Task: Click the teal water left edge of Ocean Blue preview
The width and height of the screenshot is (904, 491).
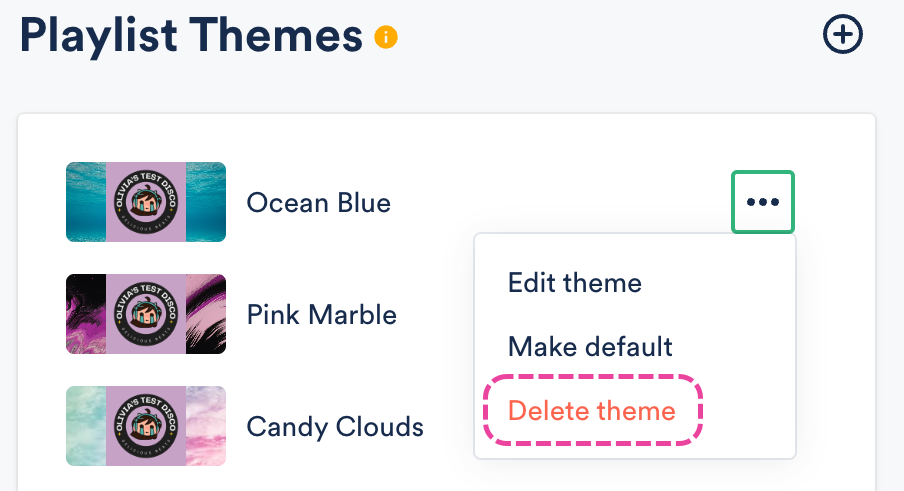Action: coord(86,202)
